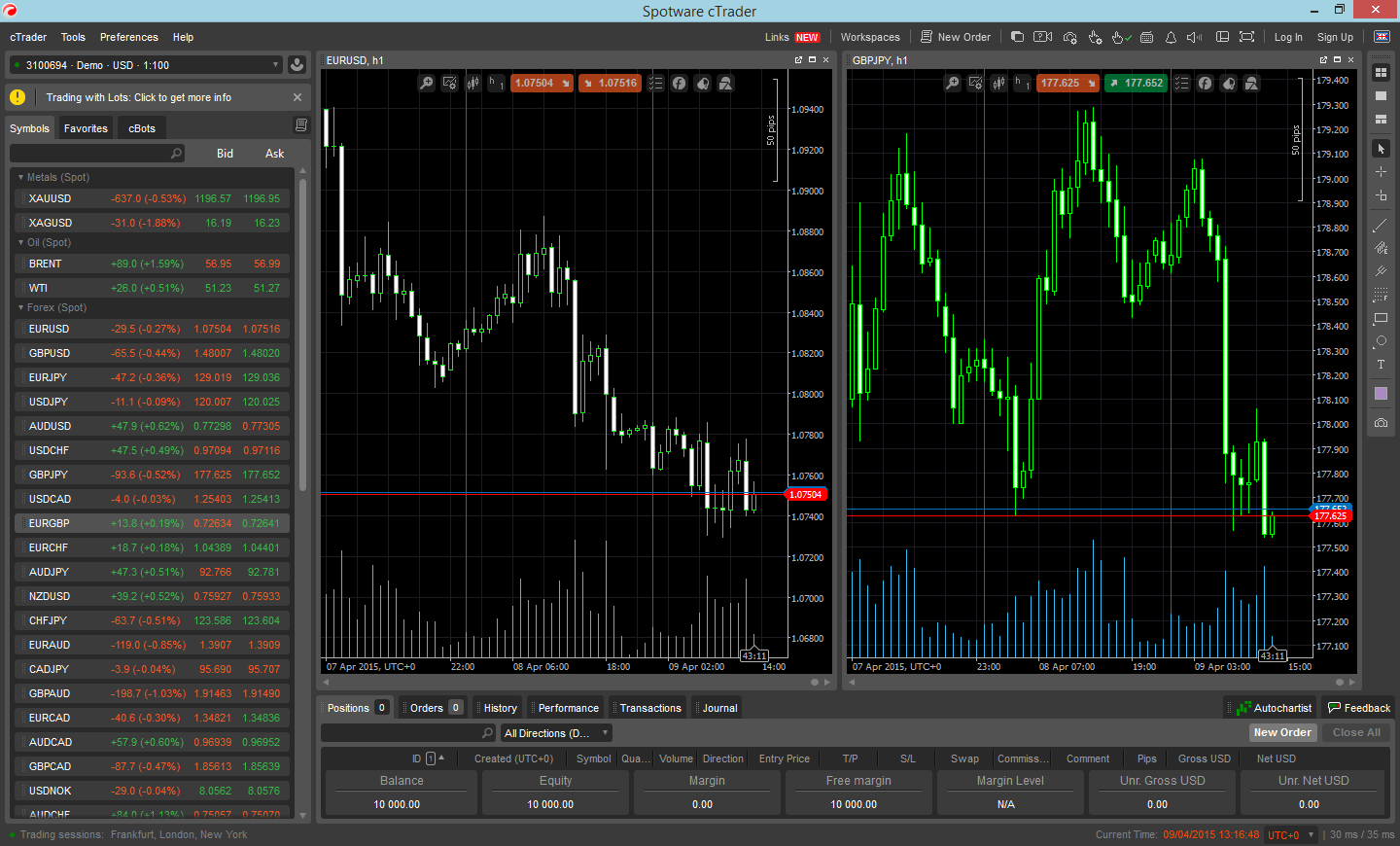Select the trend line drawing tool
The image size is (1400, 846).
point(1380,226)
